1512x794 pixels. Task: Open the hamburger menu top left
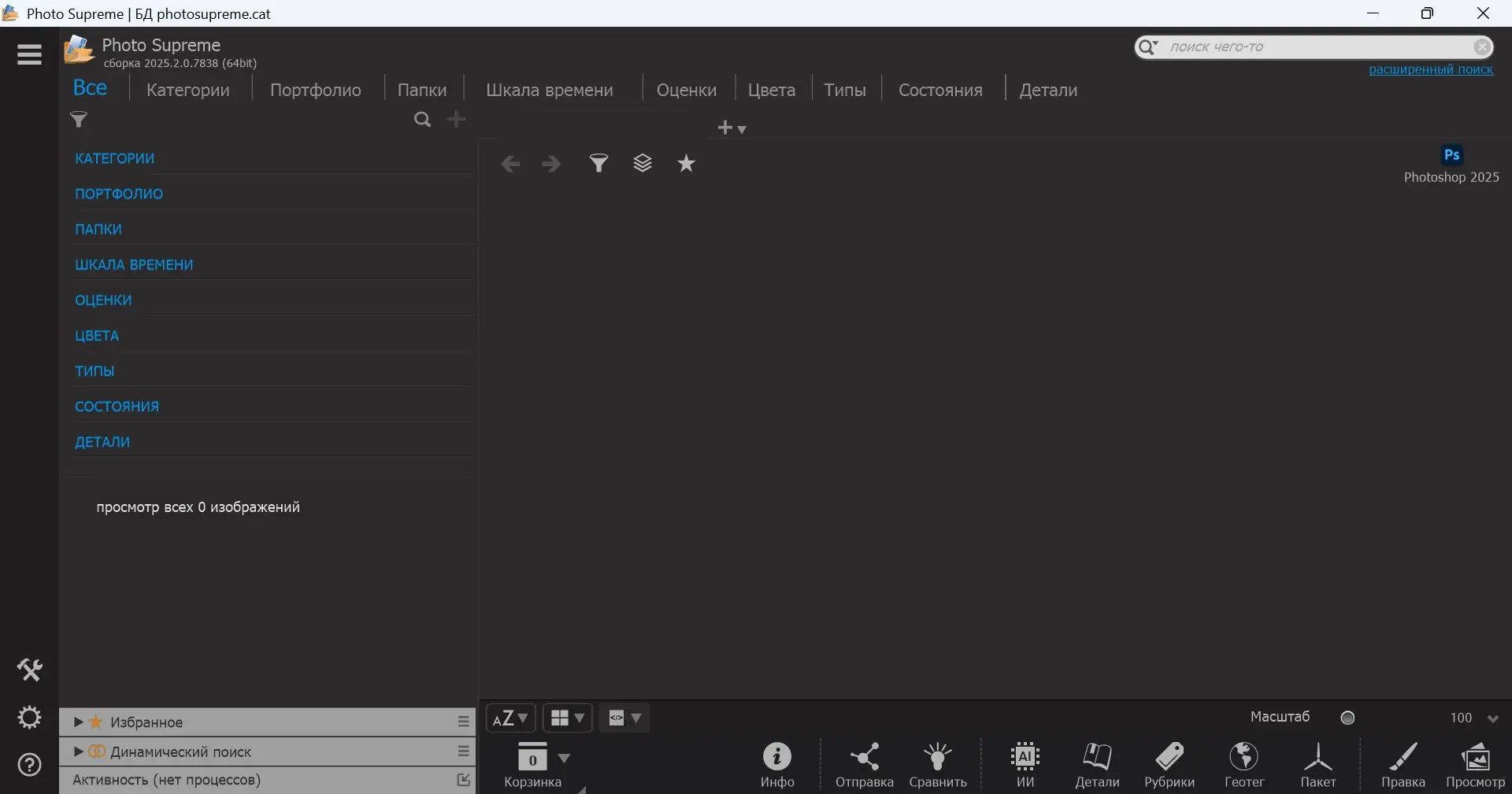28,54
